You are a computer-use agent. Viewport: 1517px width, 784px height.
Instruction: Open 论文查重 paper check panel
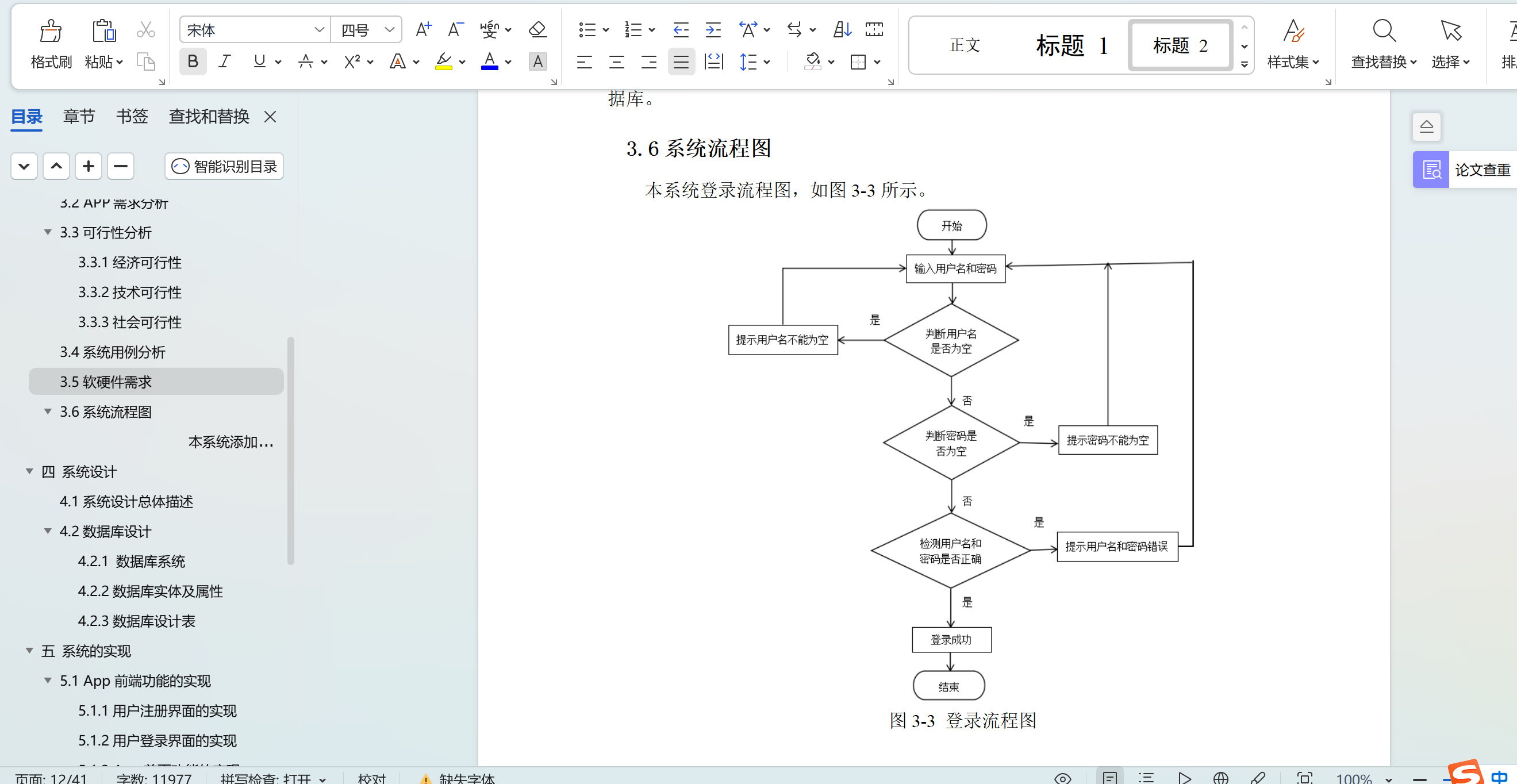(1465, 170)
